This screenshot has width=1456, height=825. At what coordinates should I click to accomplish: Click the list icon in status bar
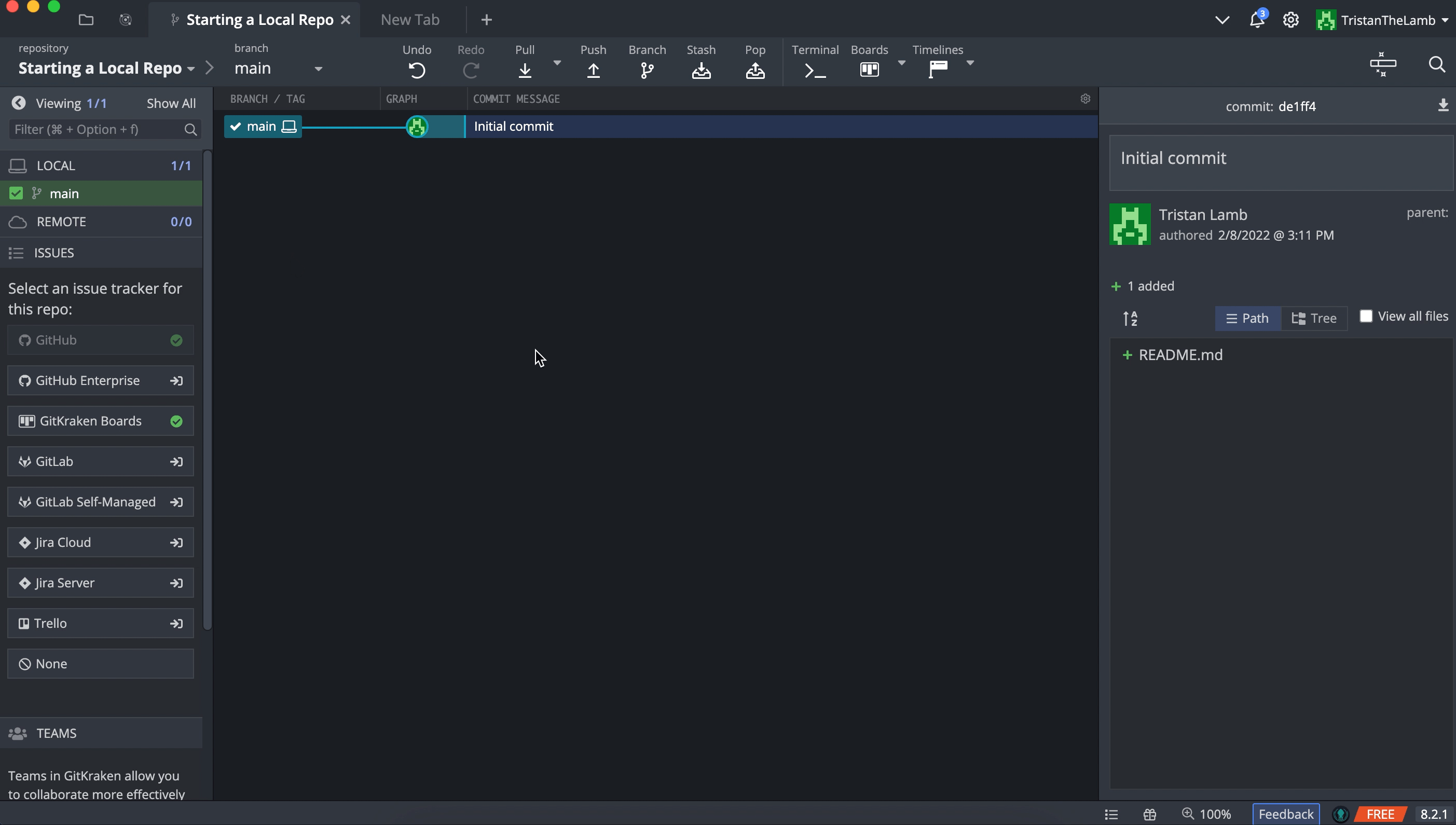click(x=1111, y=814)
